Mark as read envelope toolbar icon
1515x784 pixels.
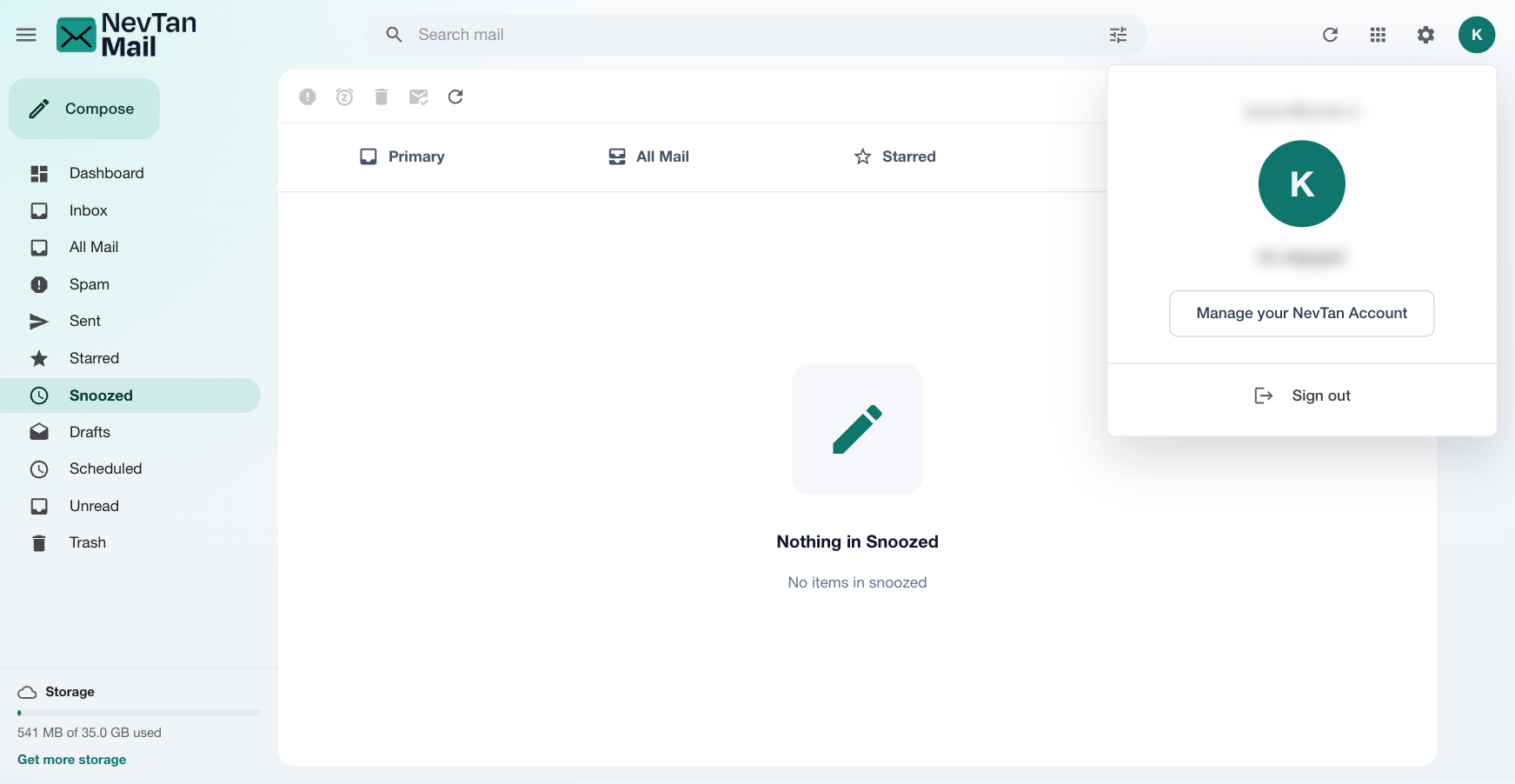tap(418, 96)
